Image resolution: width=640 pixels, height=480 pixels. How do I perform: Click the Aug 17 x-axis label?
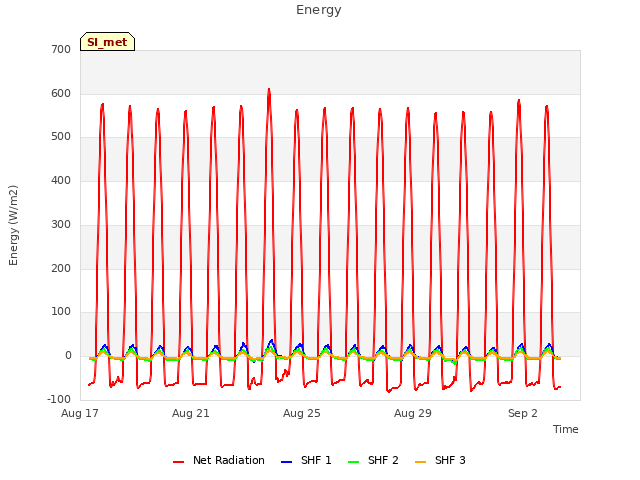80,413
